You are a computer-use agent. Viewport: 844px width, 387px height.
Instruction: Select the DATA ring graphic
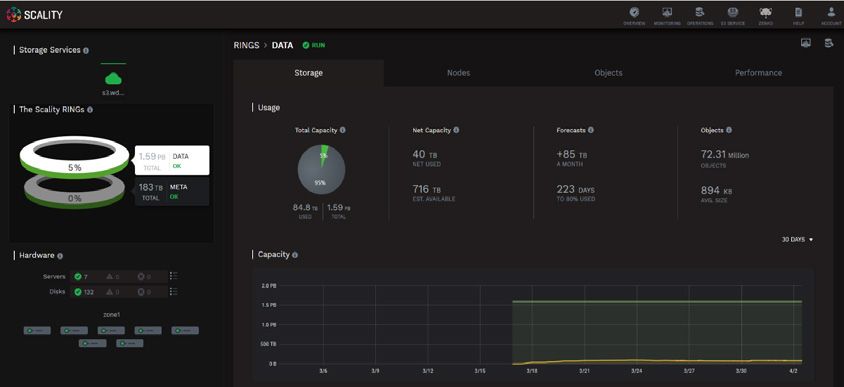[x=74, y=156]
